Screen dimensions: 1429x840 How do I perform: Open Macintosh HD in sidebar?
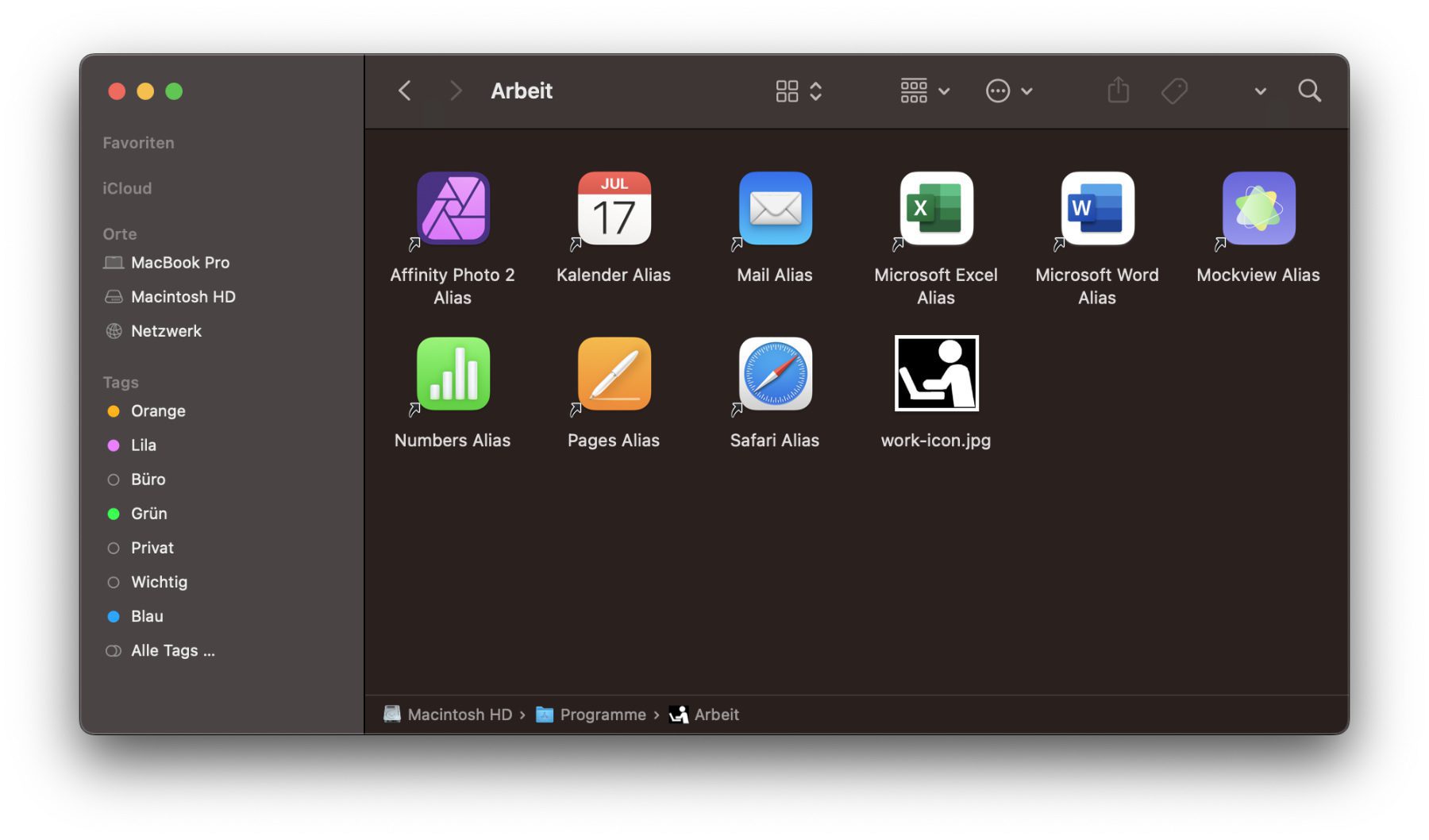(x=183, y=297)
